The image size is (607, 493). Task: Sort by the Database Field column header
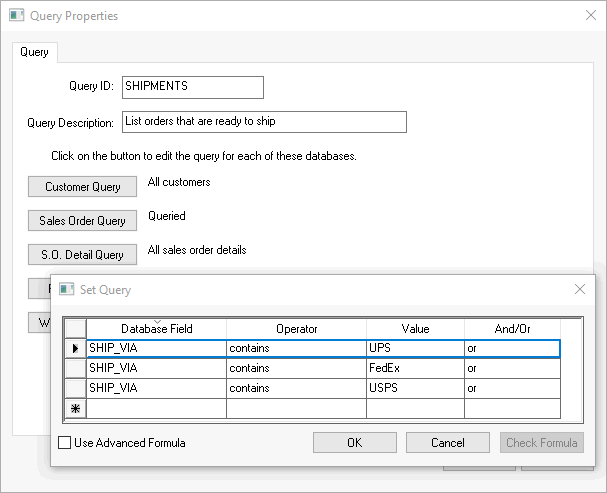(156, 329)
